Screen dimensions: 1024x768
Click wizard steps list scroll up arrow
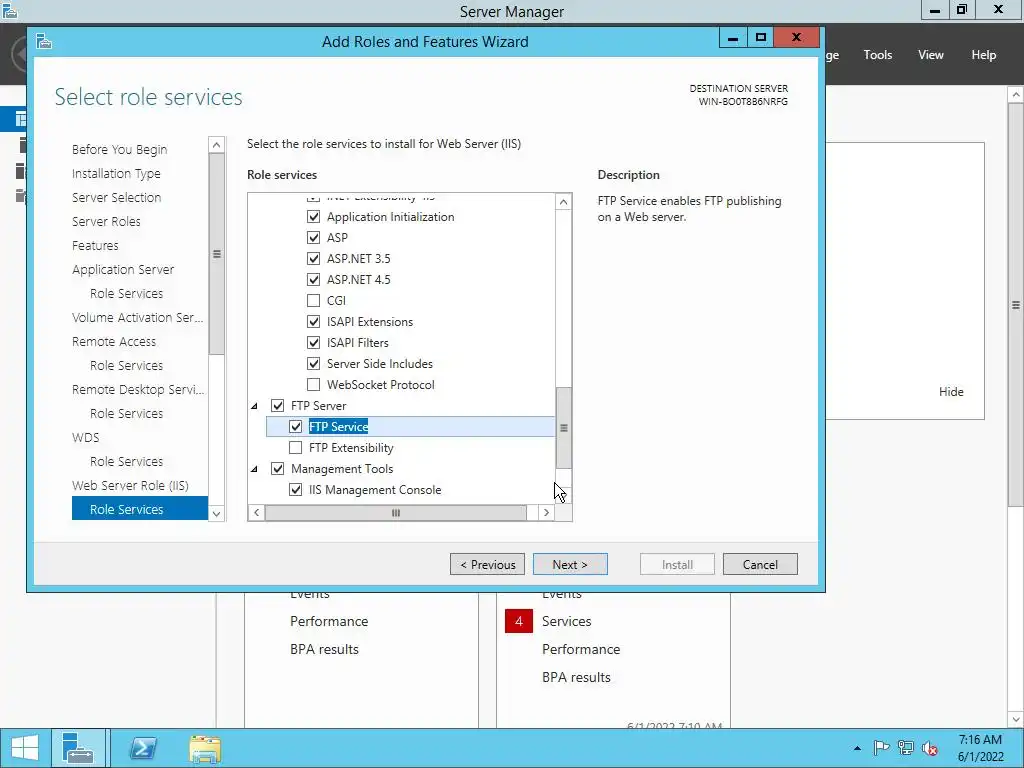217,144
